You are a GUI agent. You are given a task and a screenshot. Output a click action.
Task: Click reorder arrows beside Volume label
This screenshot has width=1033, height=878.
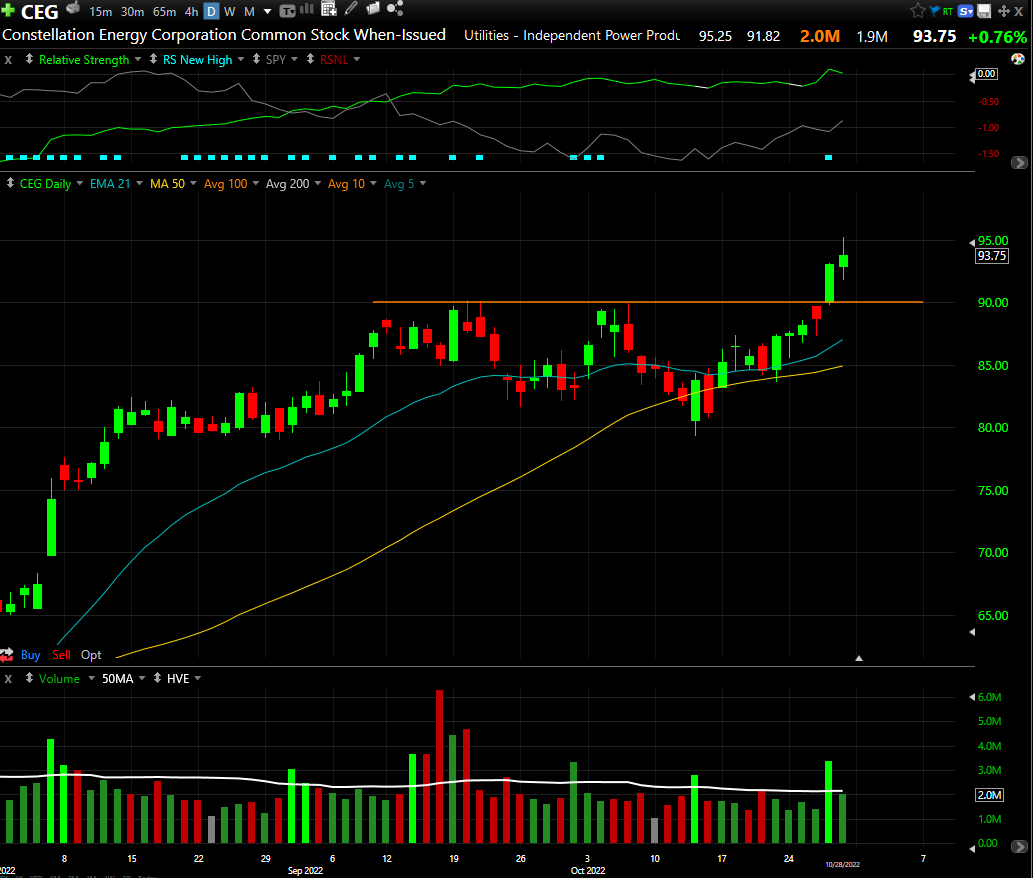[x=29, y=678]
